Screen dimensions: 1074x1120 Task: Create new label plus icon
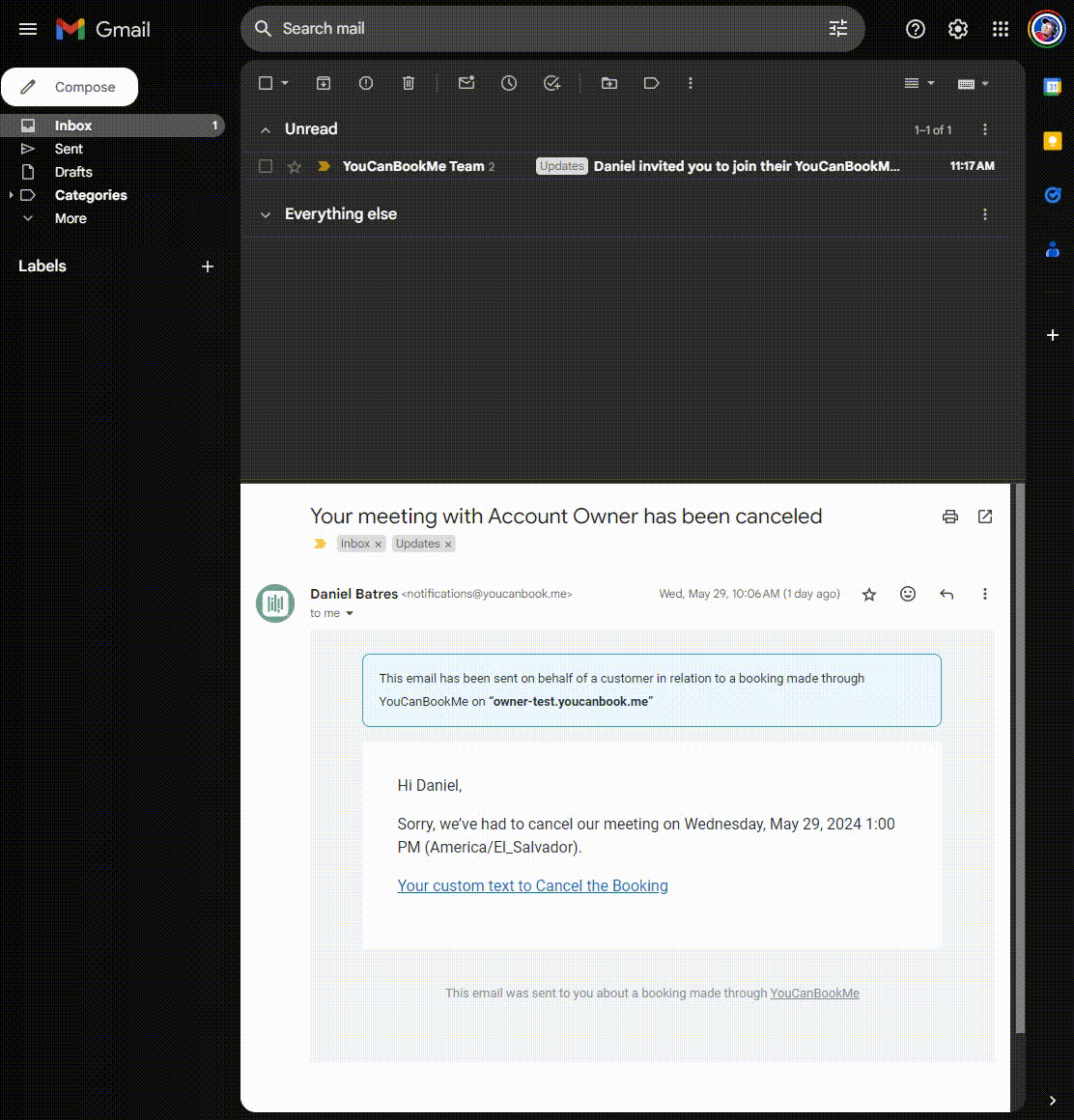[208, 266]
